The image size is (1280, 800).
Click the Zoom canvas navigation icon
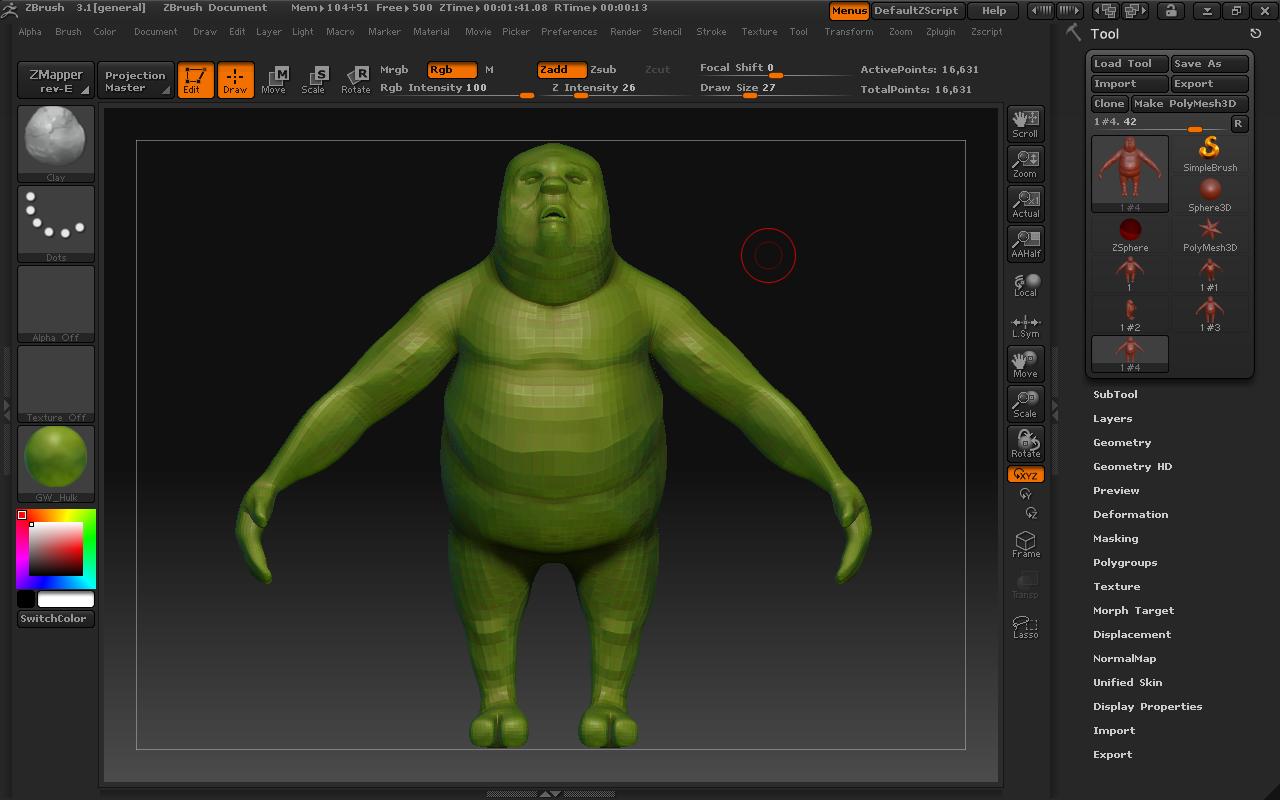pyautogui.click(x=1025, y=163)
